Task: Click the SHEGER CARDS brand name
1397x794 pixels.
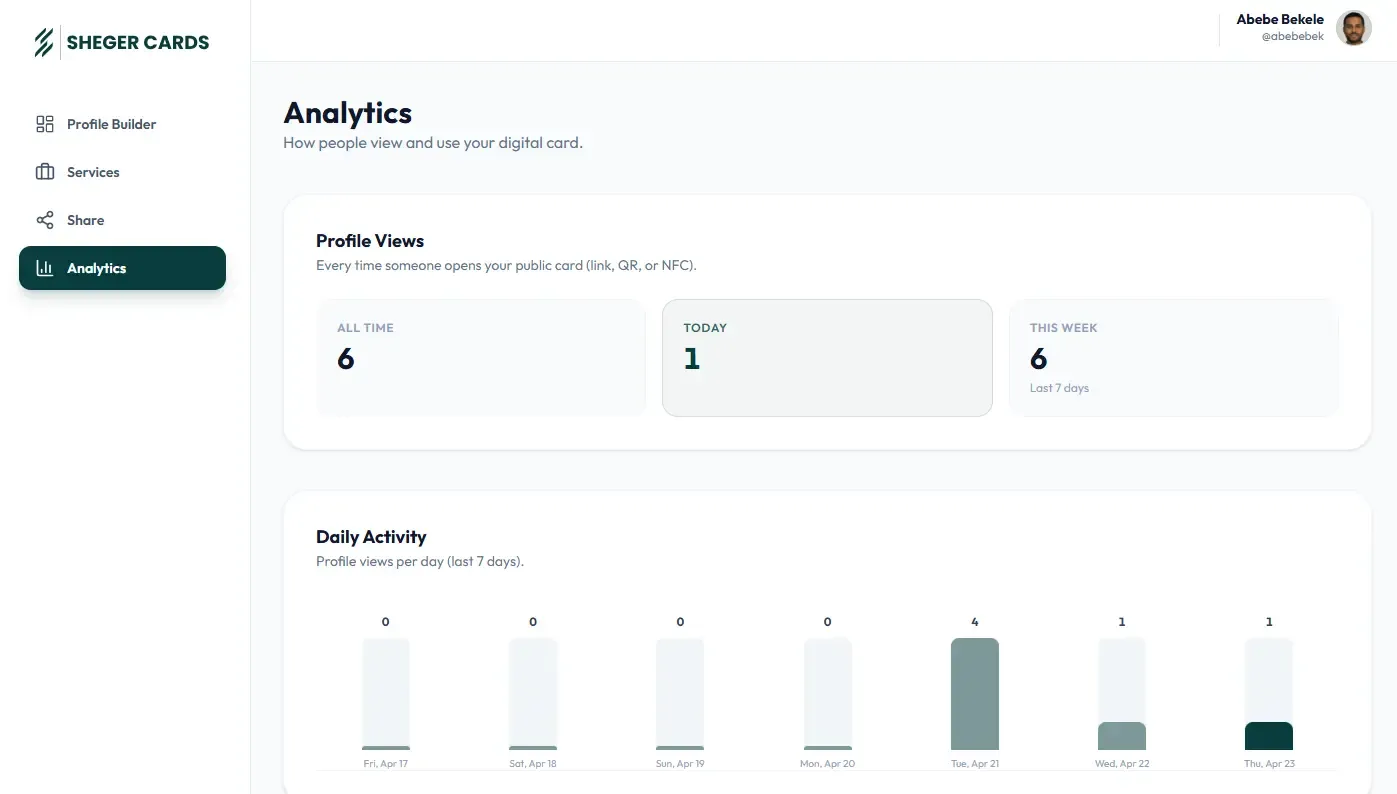Action: tap(138, 42)
